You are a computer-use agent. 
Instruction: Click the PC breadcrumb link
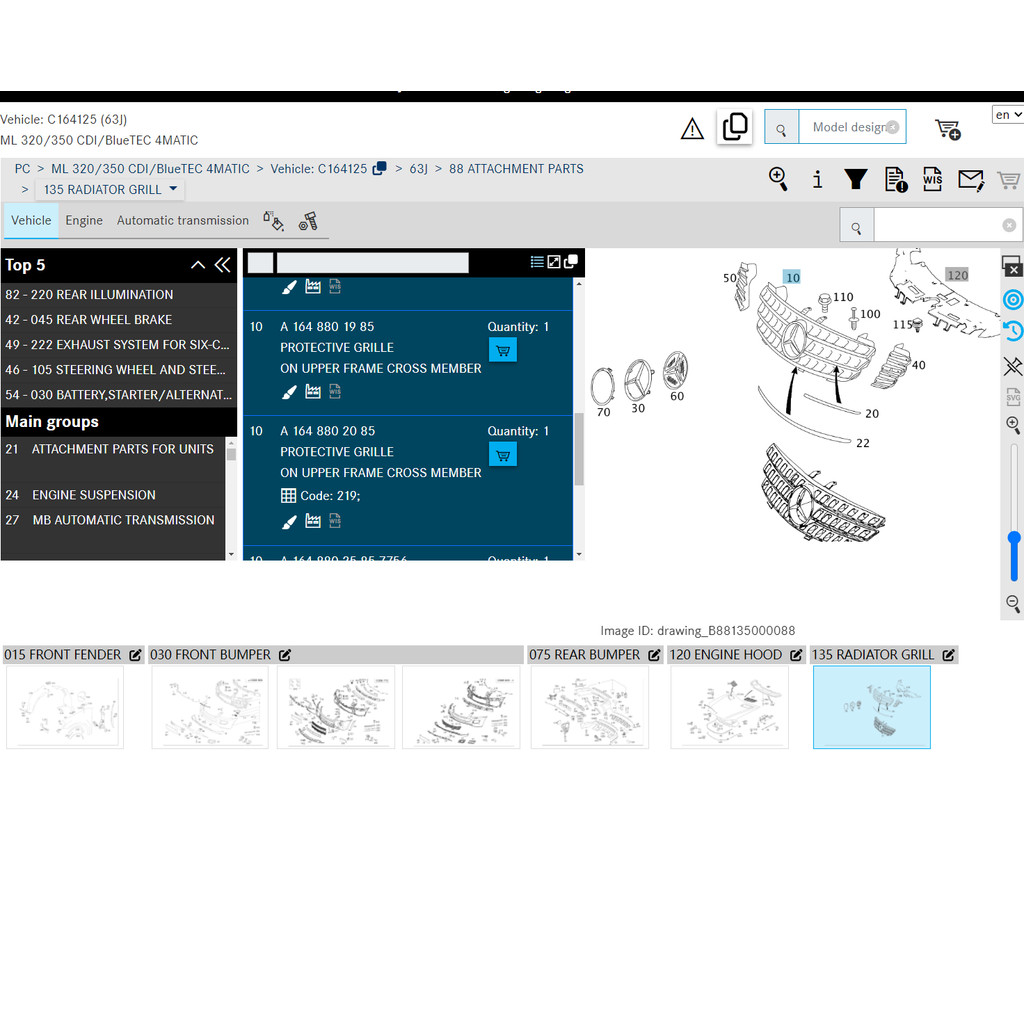point(22,168)
